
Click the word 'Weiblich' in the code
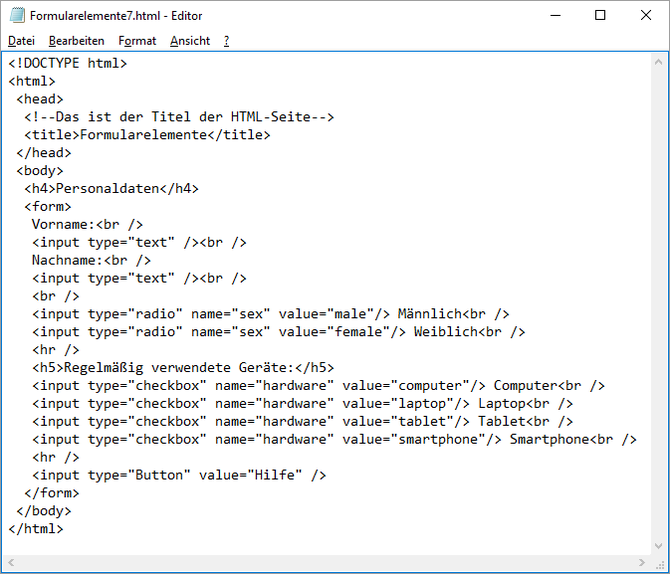pos(445,332)
